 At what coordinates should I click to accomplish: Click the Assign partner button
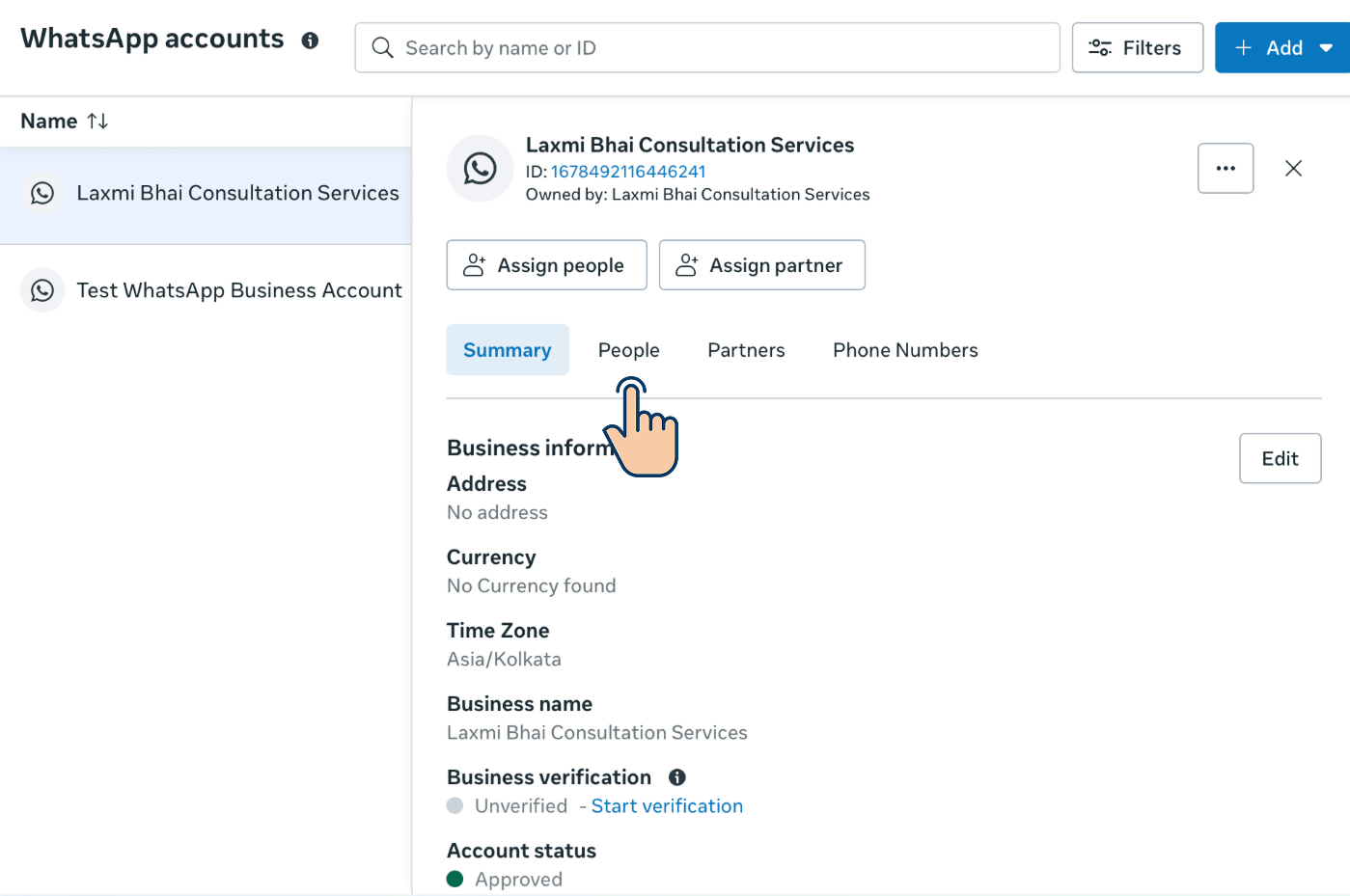pyautogui.click(x=761, y=265)
